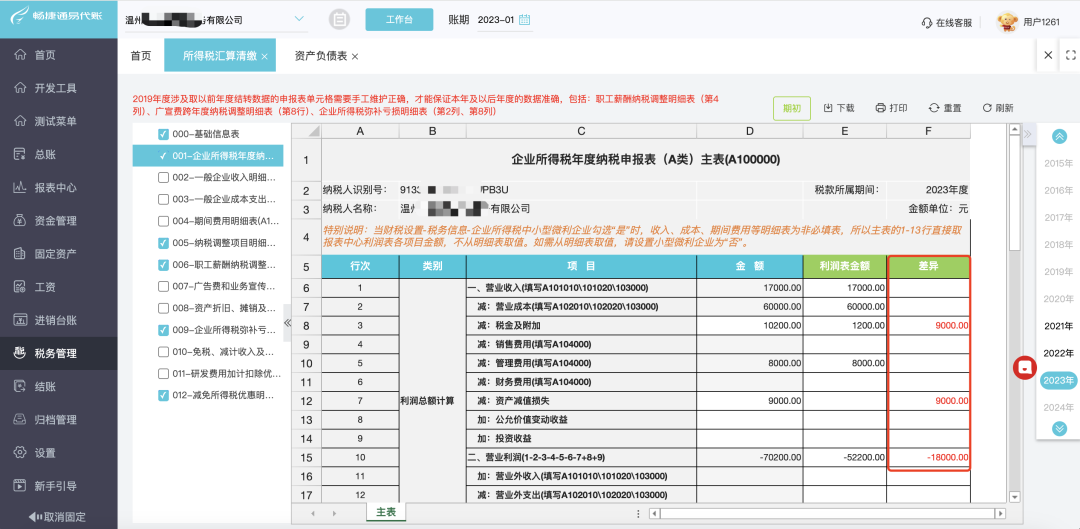Check 007-广告费和业务宣传 checkbox
Screen dimensions: 1080x529
(x=163, y=287)
